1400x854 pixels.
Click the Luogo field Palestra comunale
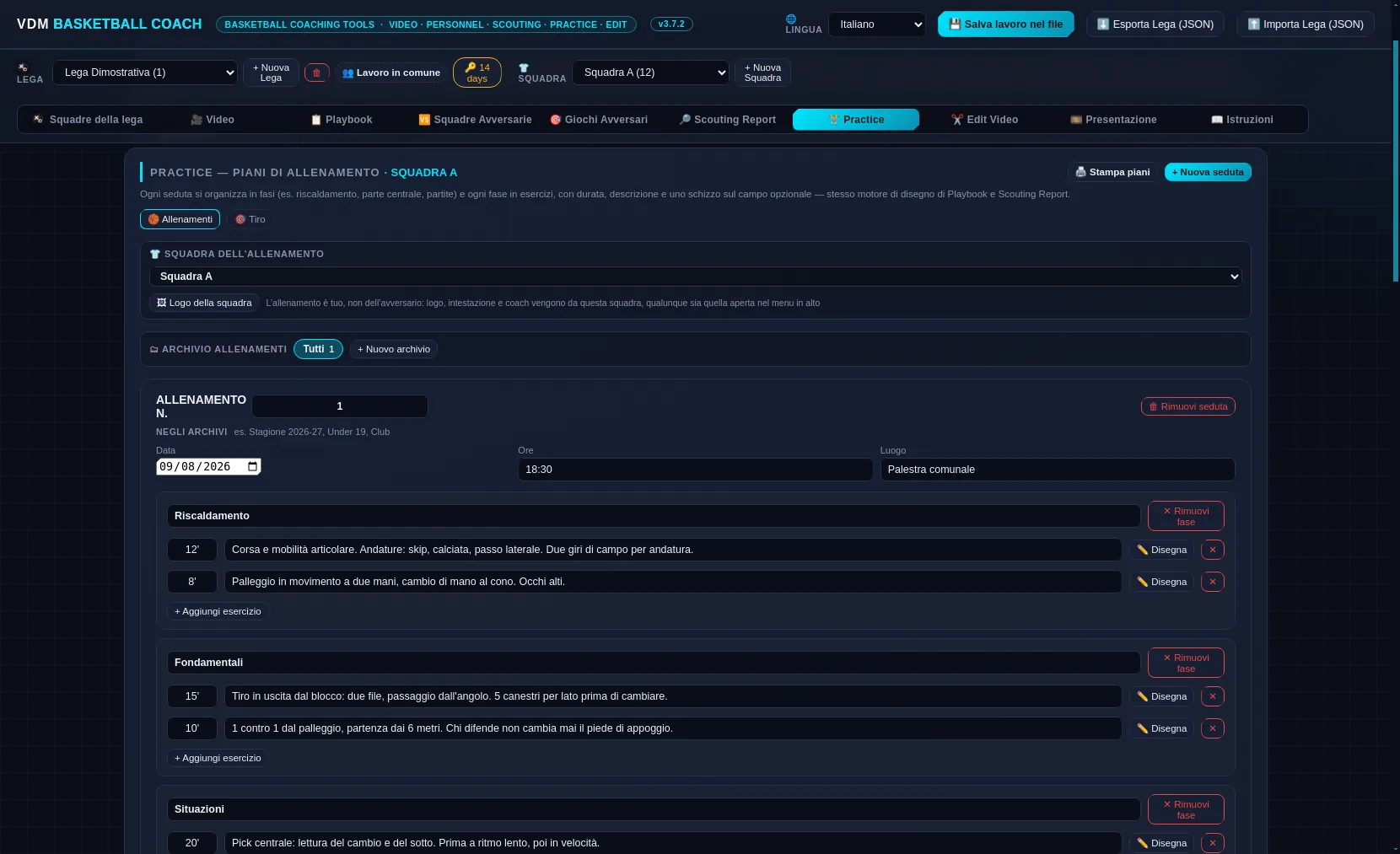[1058, 470]
